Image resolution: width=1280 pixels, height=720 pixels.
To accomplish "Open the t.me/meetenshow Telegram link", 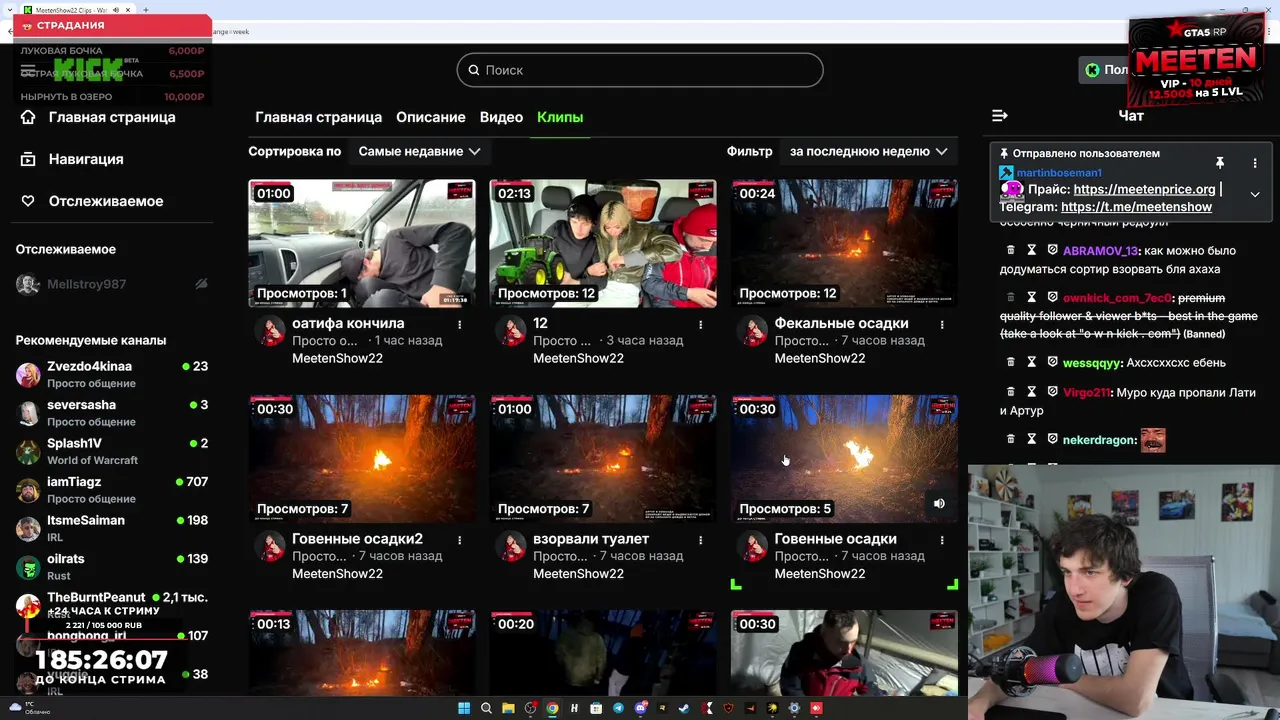I will 1136,207.
